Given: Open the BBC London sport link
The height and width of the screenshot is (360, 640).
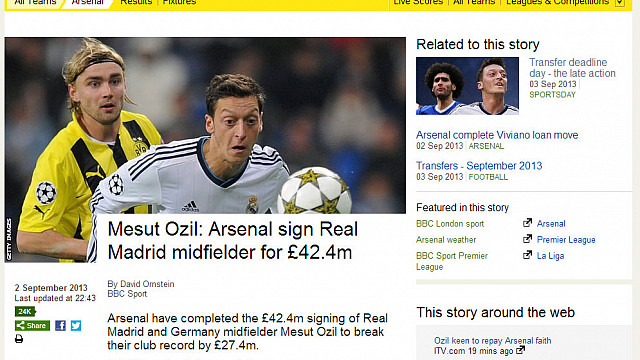Looking at the screenshot, I should (x=450, y=224).
